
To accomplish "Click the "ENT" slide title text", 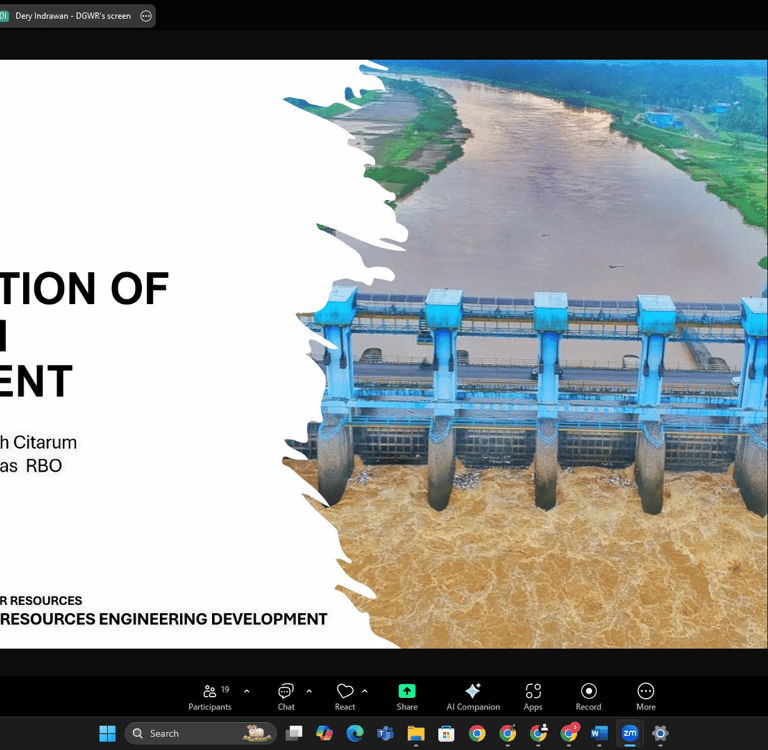I will coord(36,381).
